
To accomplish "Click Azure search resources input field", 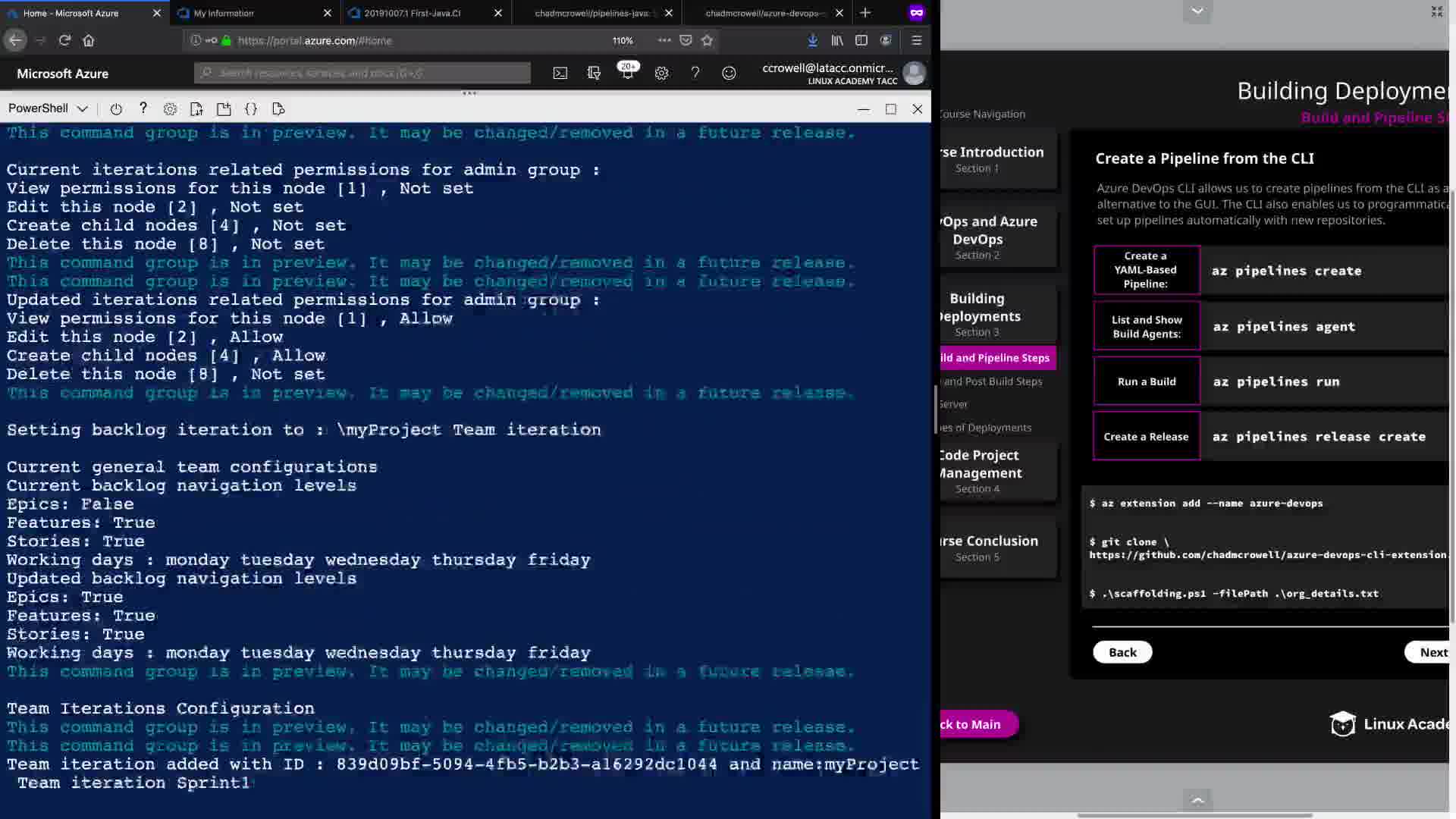I will [362, 73].
